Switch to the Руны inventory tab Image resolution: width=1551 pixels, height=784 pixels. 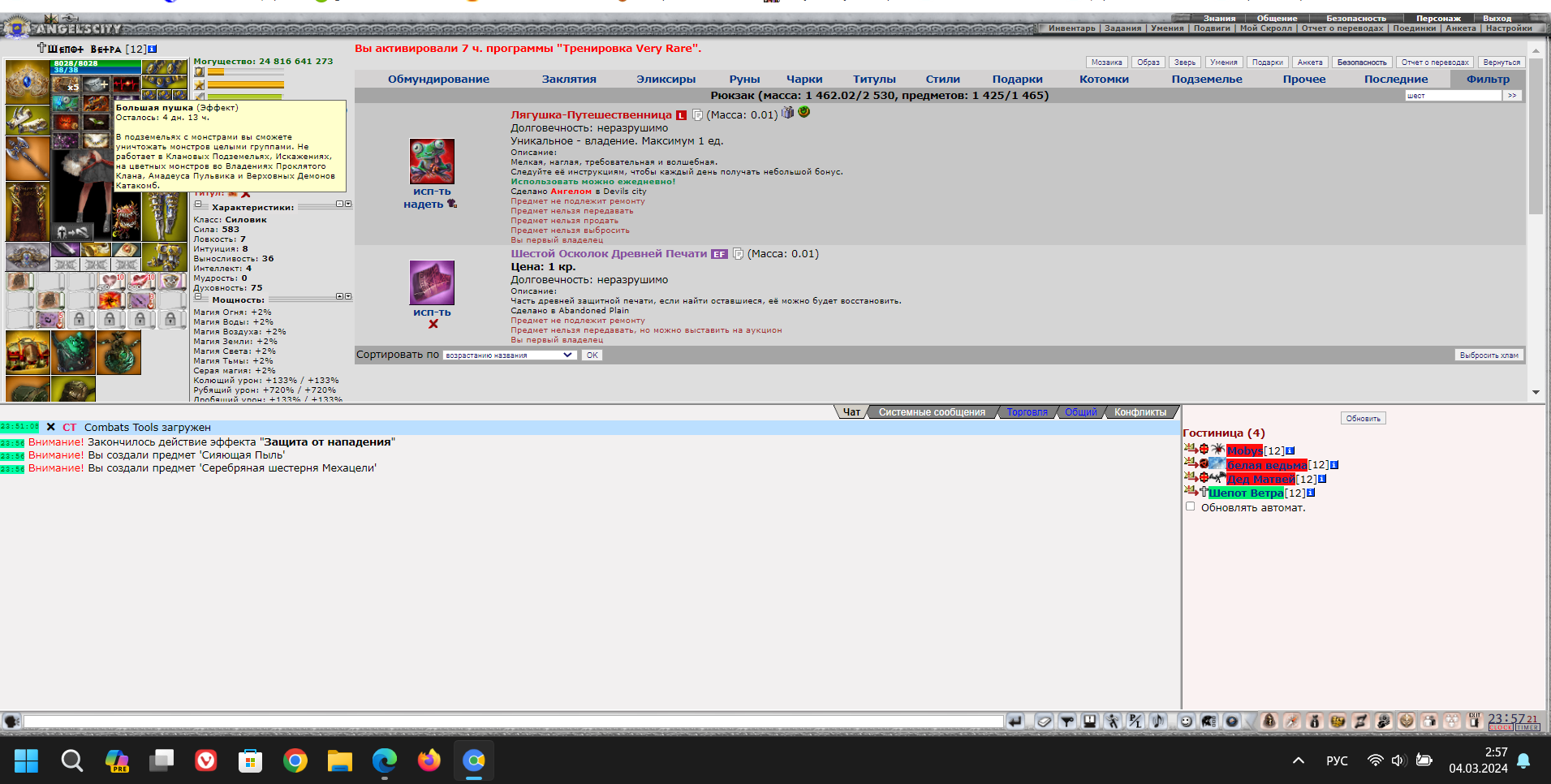click(x=744, y=79)
